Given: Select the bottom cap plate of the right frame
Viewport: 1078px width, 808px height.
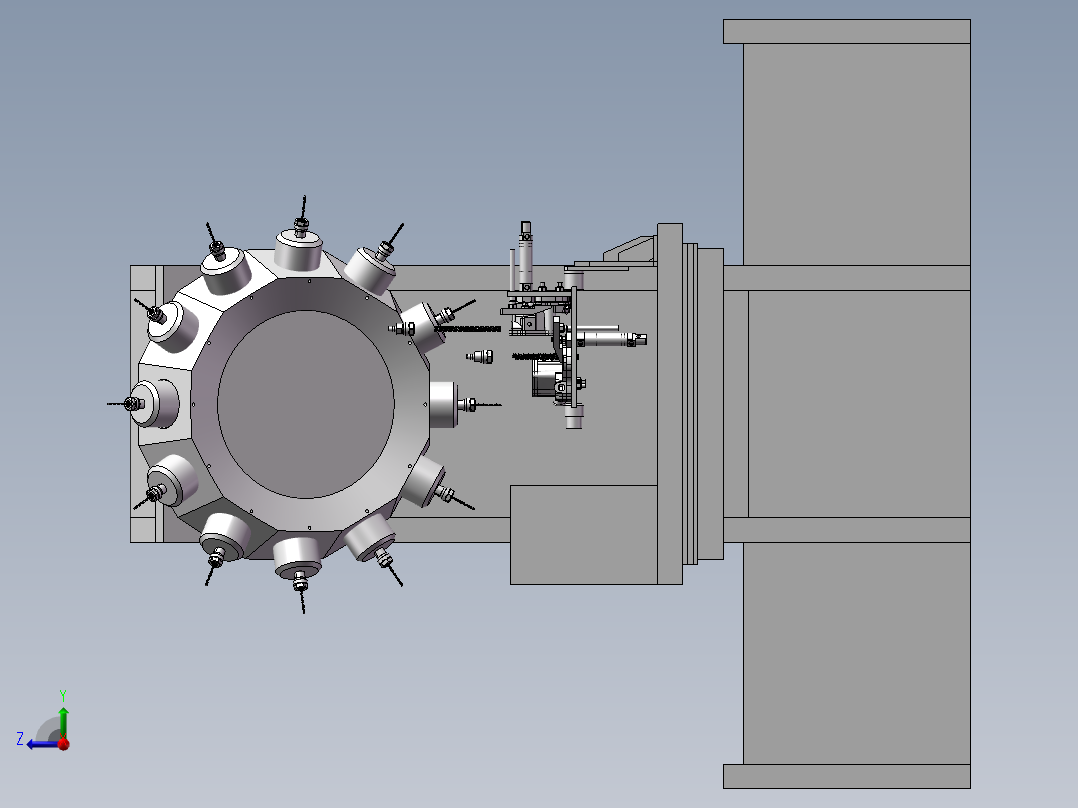Looking at the screenshot, I should [847, 776].
